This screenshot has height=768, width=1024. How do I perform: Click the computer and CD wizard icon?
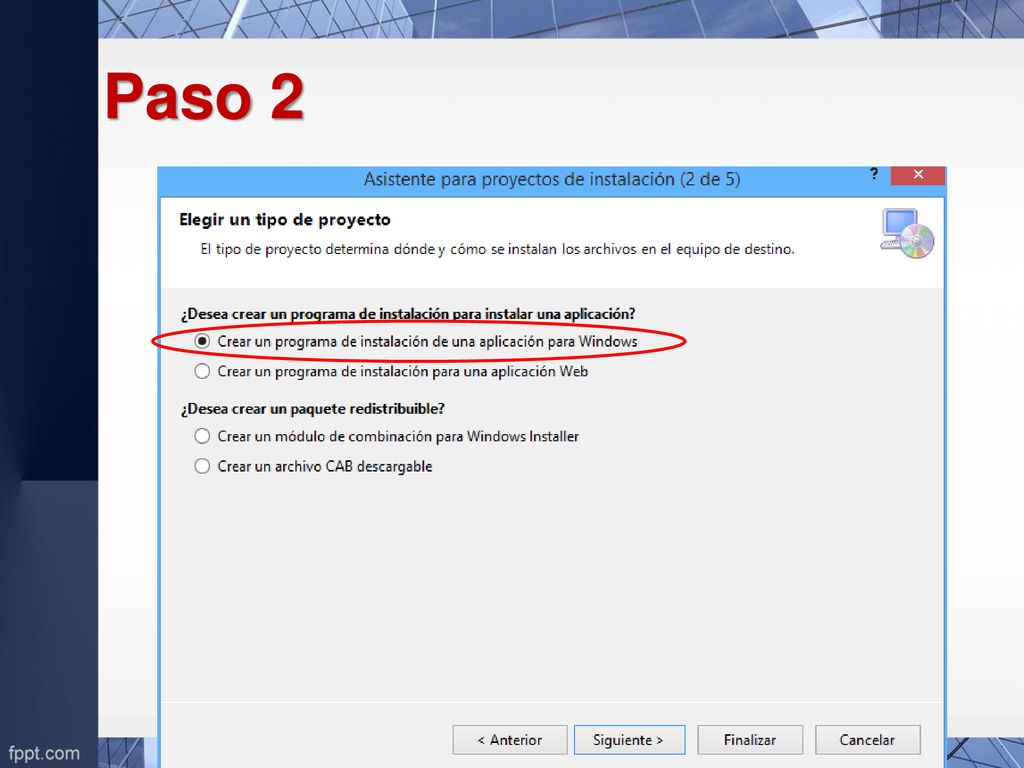point(907,233)
